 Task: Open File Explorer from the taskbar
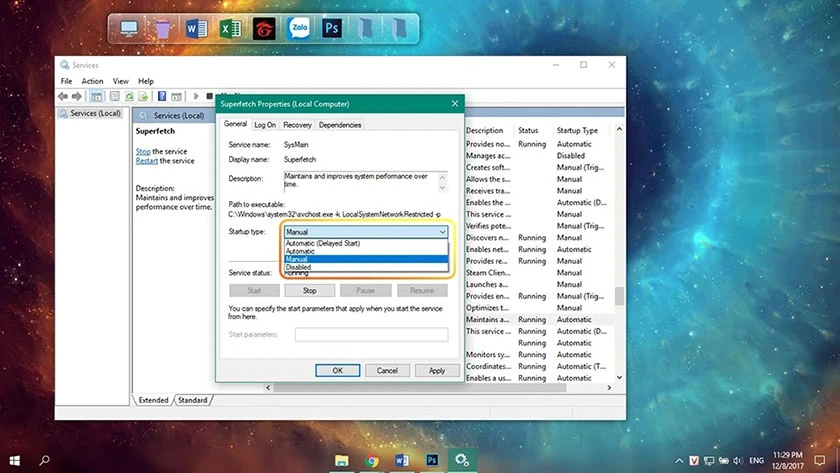[341, 460]
